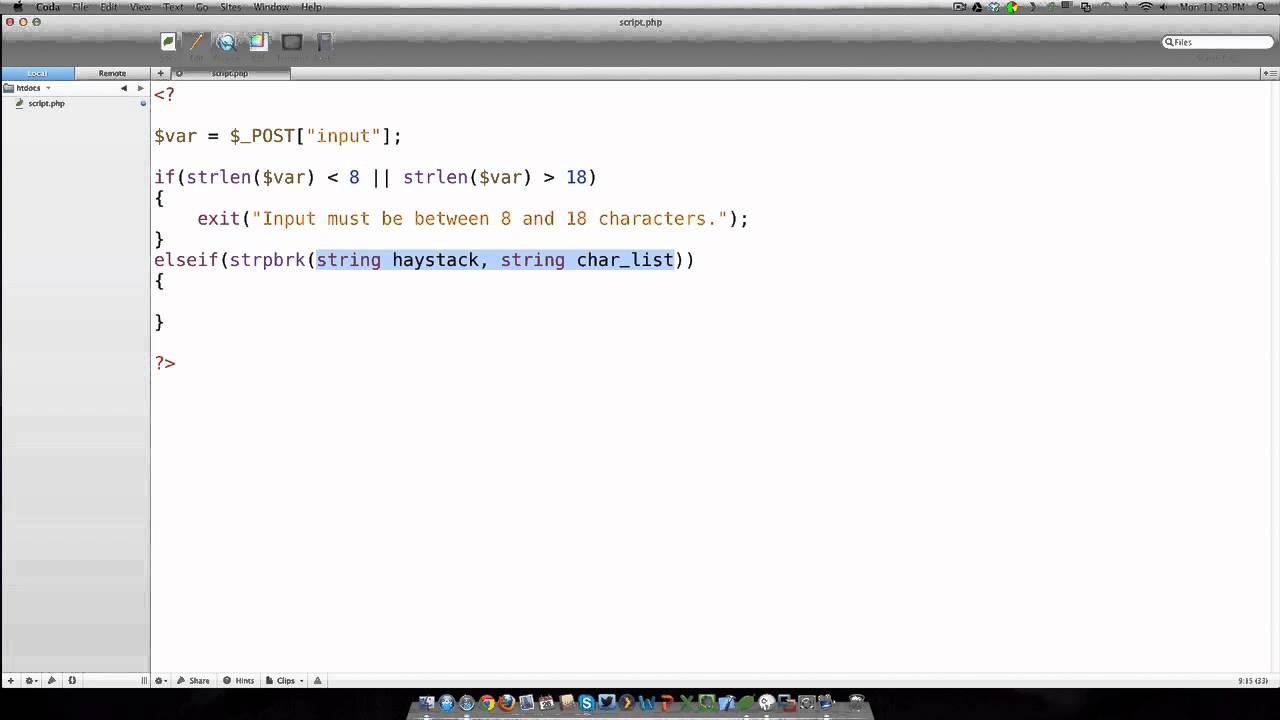The height and width of the screenshot is (720, 1280).
Task: Open the Text menu
Action: point(173,7)
